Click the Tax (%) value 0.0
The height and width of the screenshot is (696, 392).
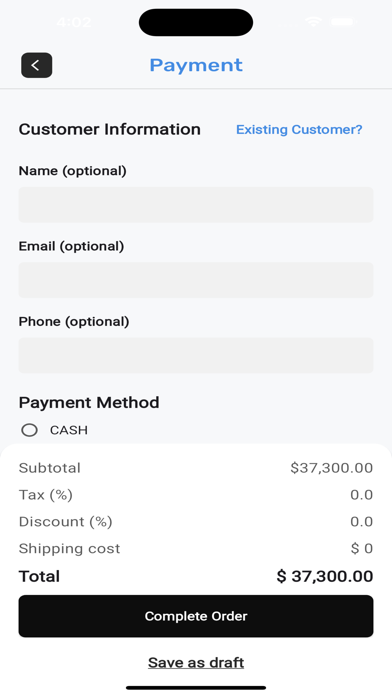click(x=361, y=494)
